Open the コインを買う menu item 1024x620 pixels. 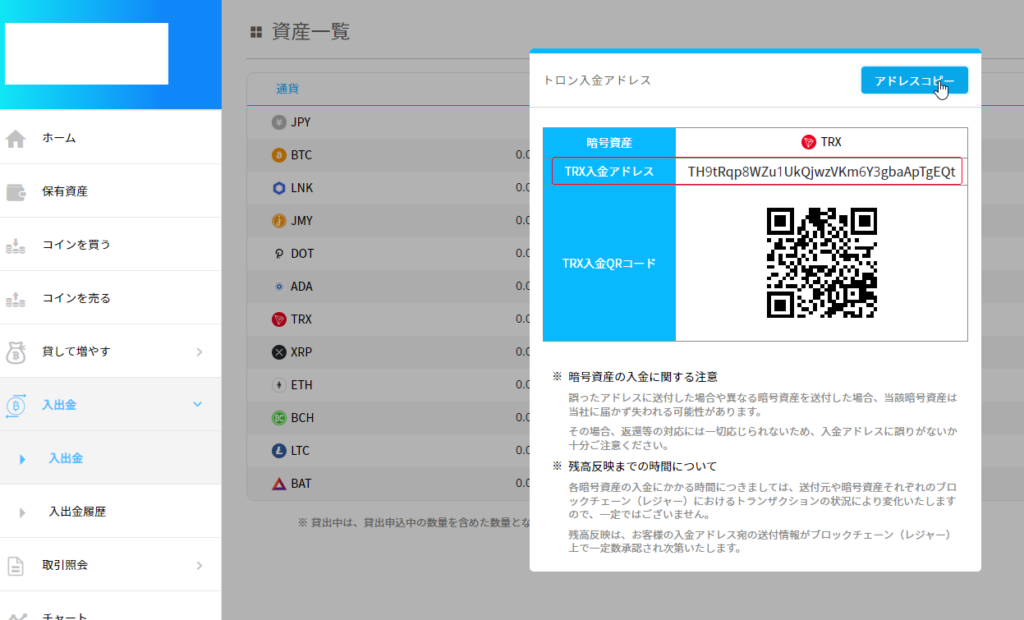tap(76, 244)
